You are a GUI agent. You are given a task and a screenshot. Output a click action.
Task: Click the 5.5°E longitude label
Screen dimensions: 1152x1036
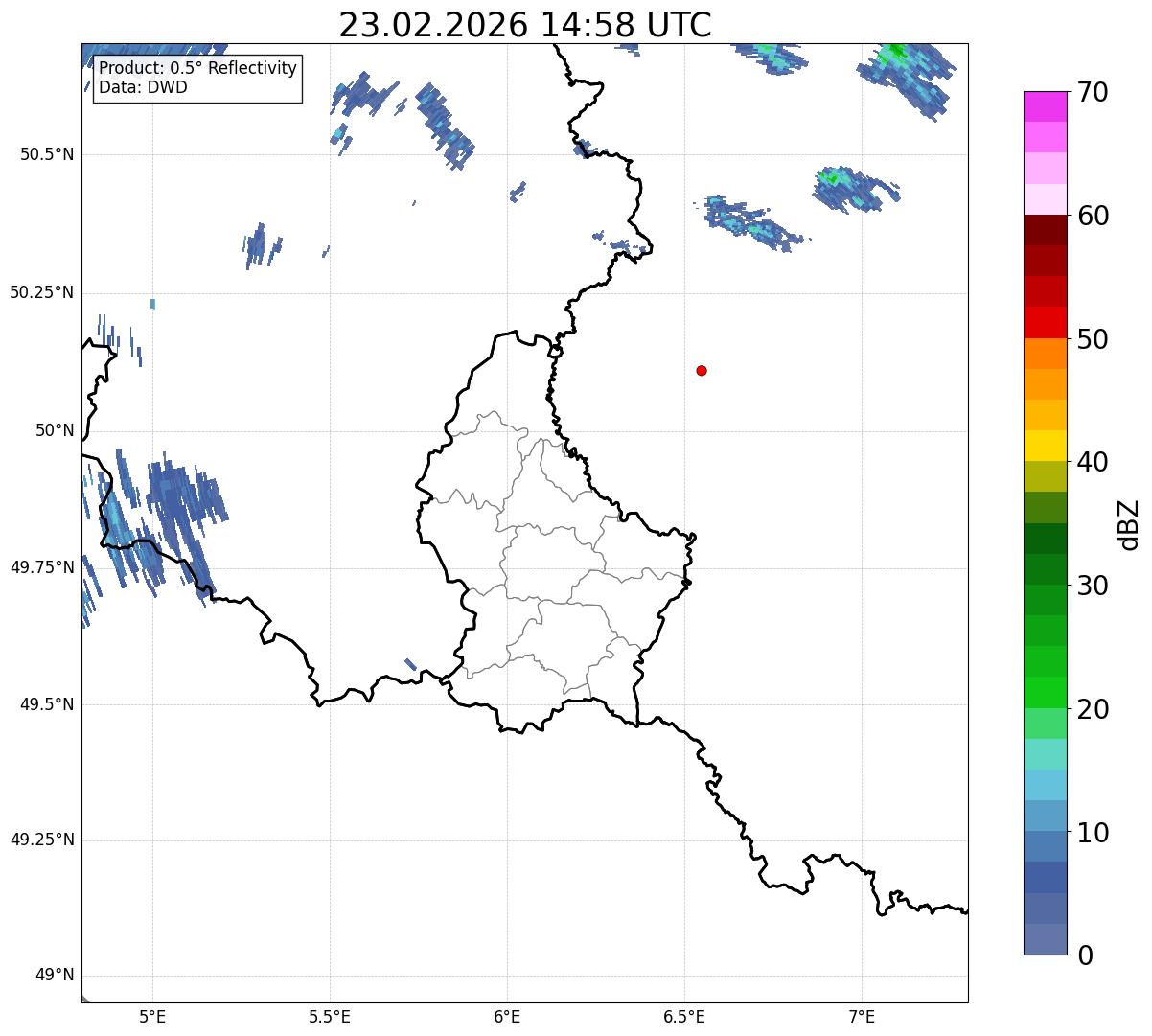[330, 1016]
